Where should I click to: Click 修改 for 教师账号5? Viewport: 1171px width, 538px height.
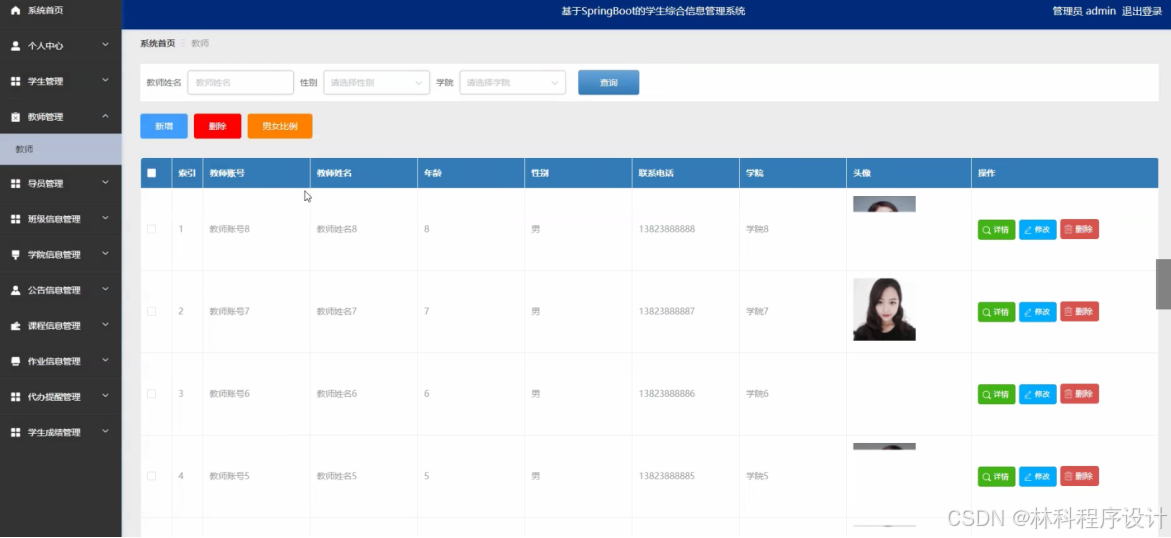1037,476
